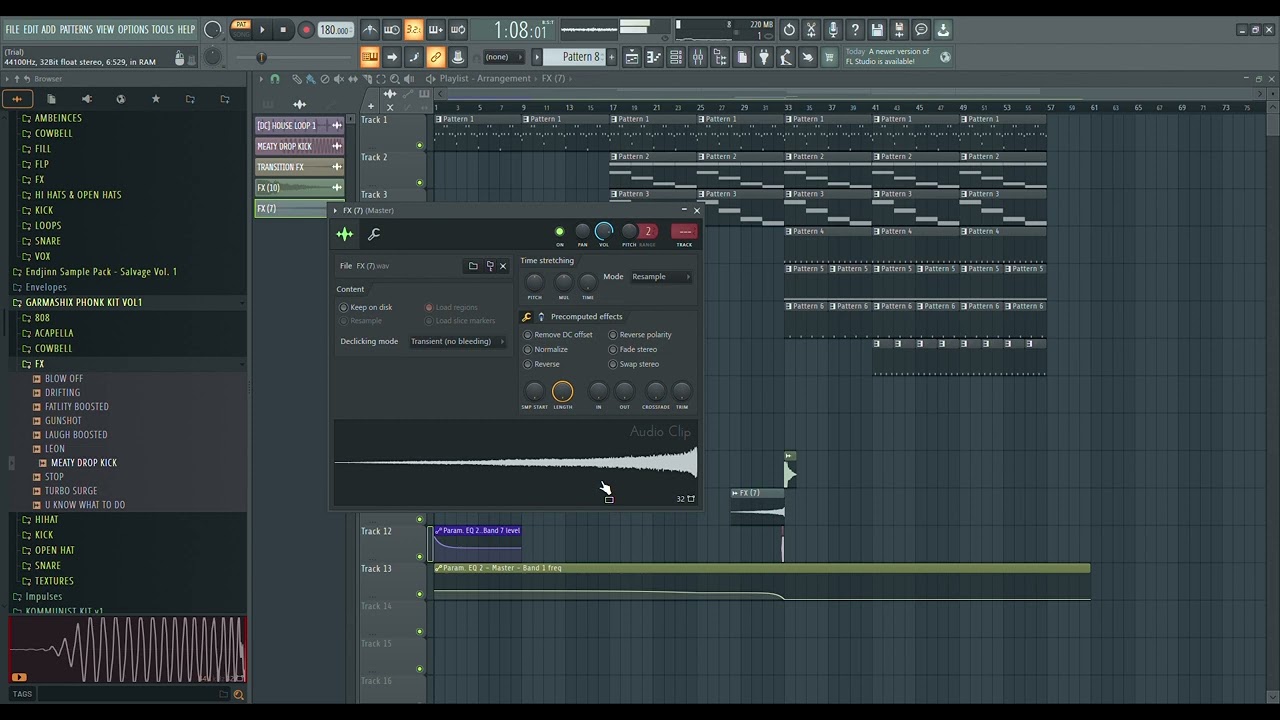Select TRANSITION FX in playlist picker
This screenshot has height=720, width=1280.
tap(300, 167)
